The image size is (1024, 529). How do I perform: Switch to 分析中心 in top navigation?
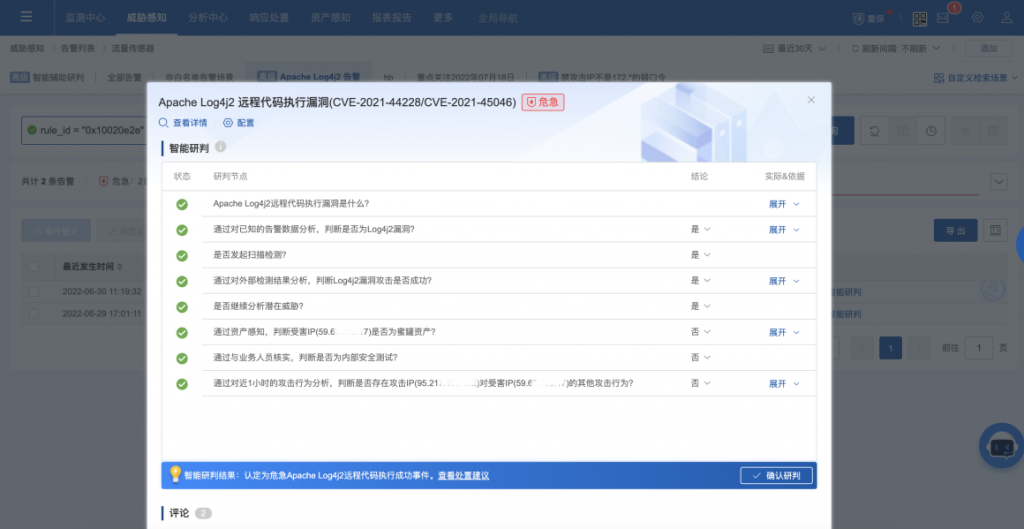click(208, 18)
